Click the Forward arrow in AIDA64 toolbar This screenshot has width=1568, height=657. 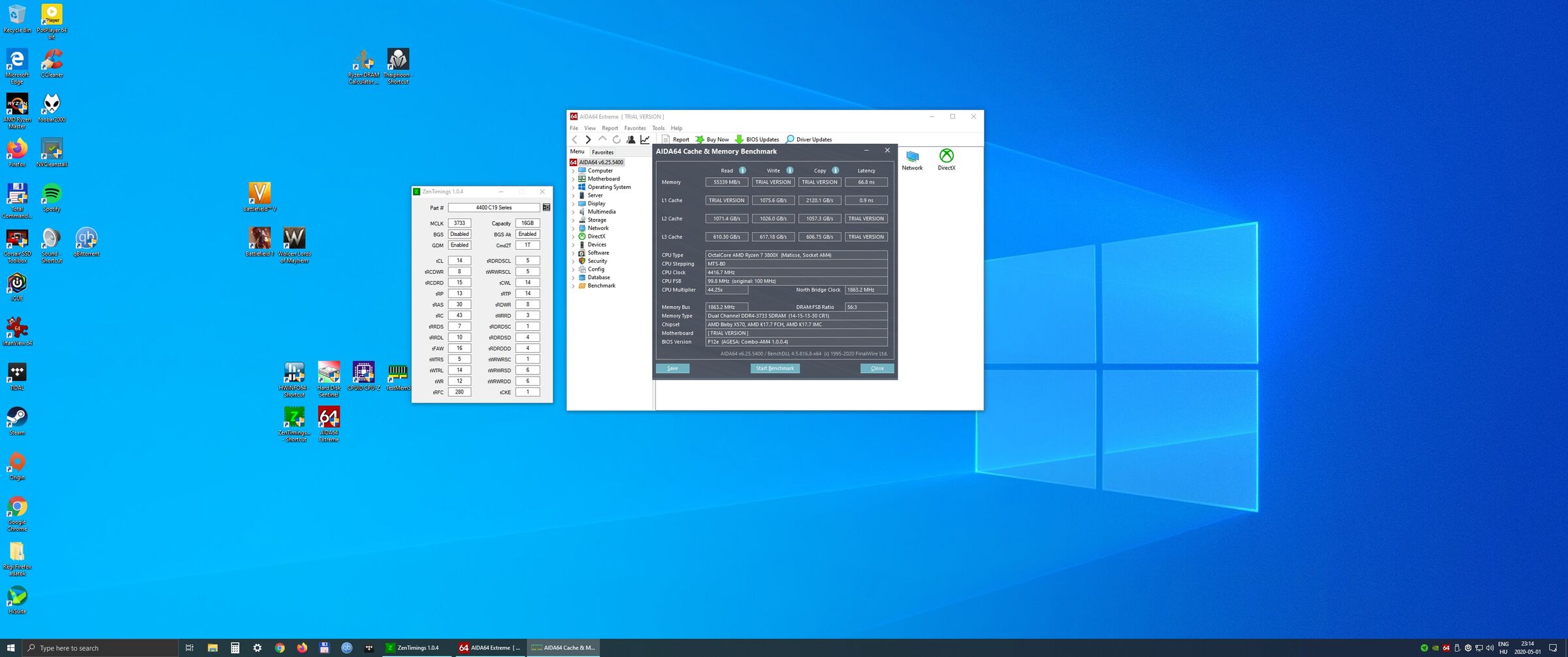tap(588, 139)
